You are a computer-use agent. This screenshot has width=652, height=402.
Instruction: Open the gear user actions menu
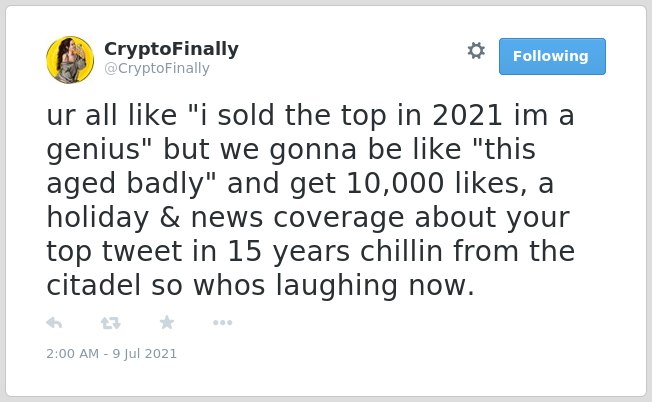476,51
